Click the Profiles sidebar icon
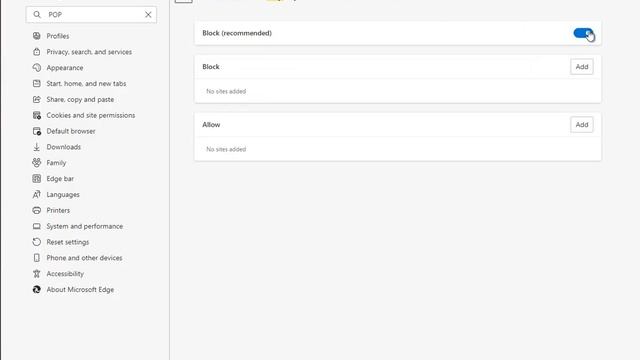Image resolution: width=640 pixels, height=360 pixels. click(x=37, y=36)
